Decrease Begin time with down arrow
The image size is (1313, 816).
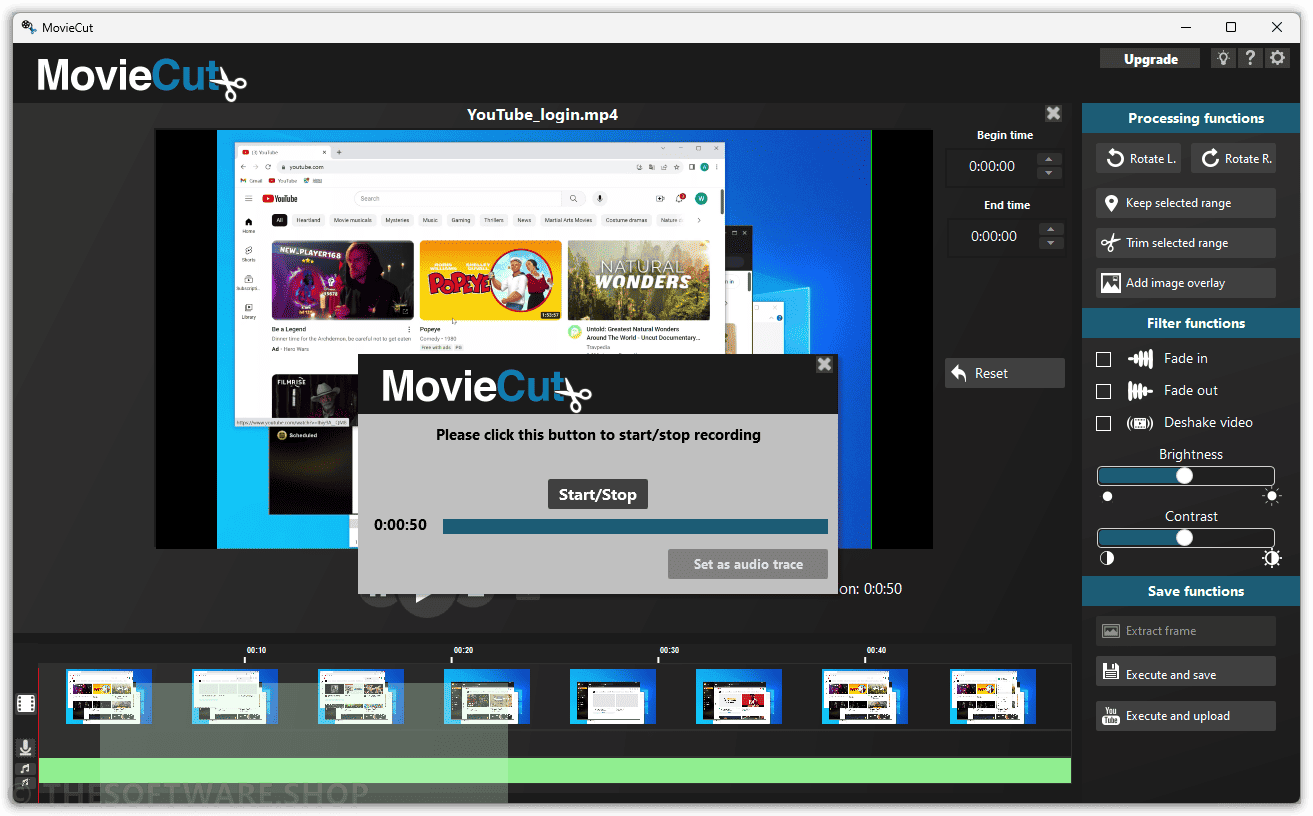(x=1049, y=174)
